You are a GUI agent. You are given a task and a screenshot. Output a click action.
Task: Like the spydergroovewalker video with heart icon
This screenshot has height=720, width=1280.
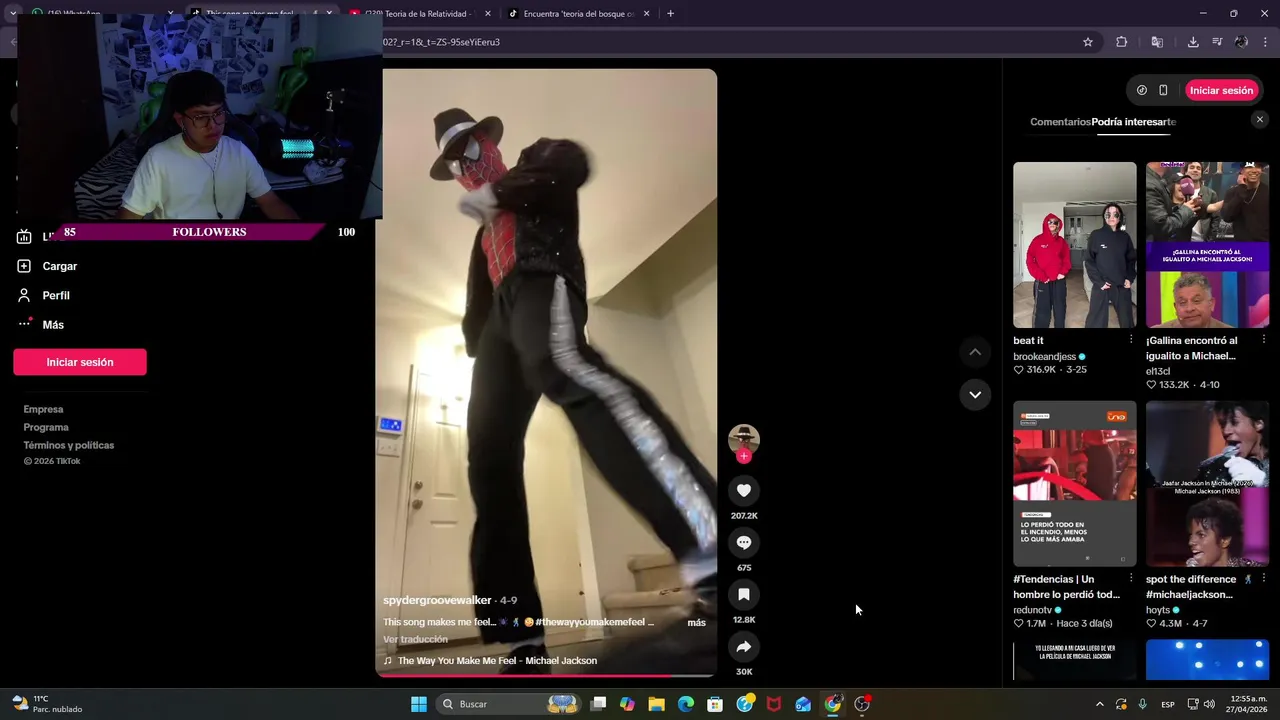744,490
